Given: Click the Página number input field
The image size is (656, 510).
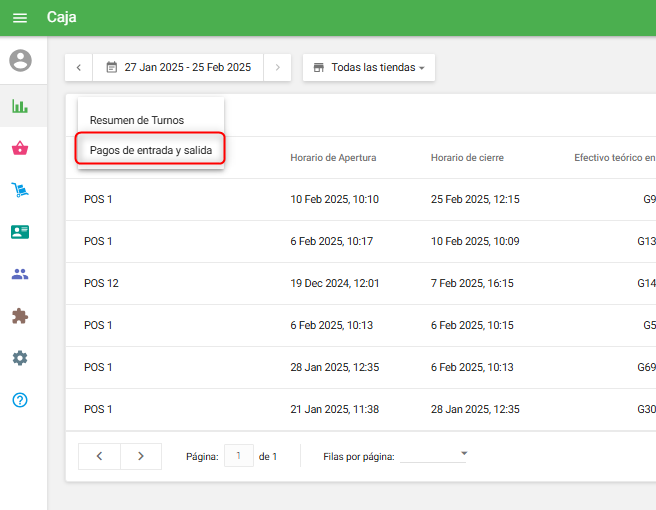Looking at the screenshot, I should coord(239,456).
